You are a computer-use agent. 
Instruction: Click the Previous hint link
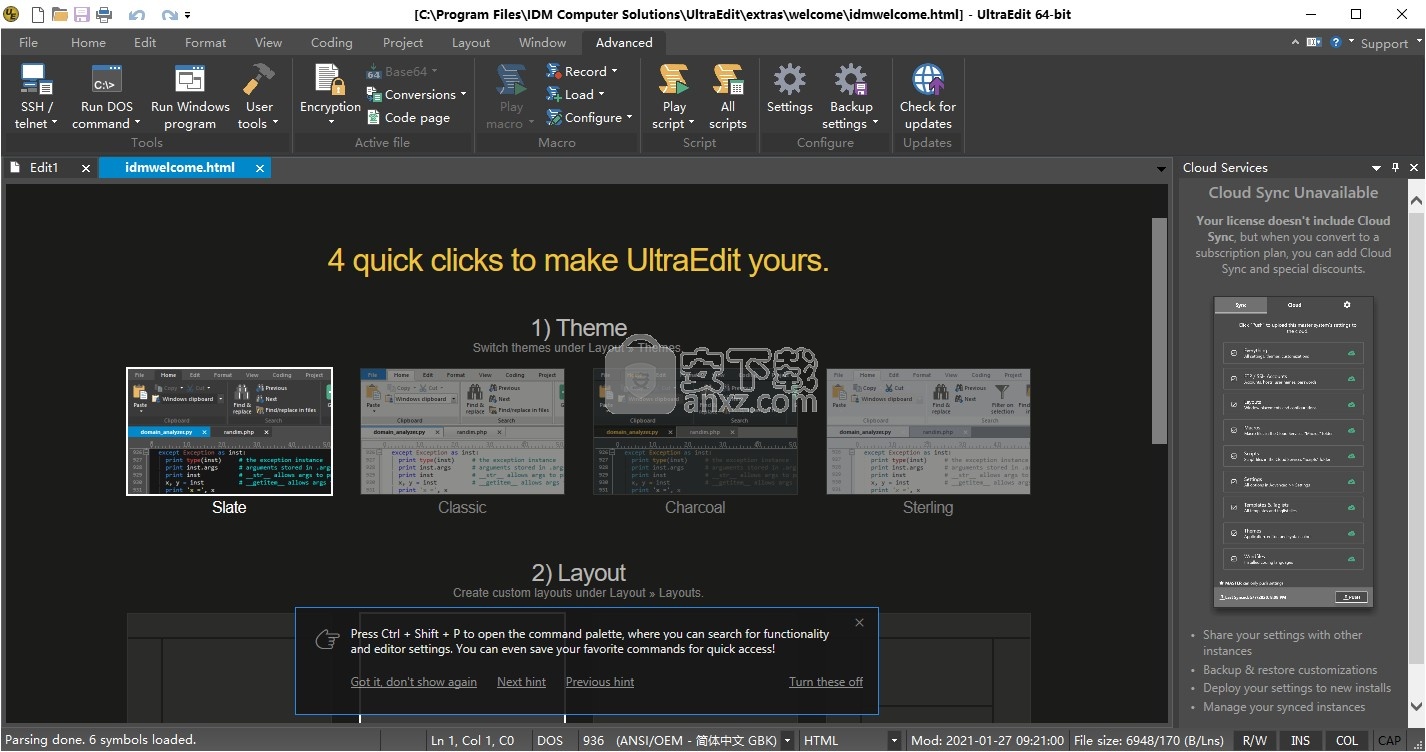[x=600, y=682]
